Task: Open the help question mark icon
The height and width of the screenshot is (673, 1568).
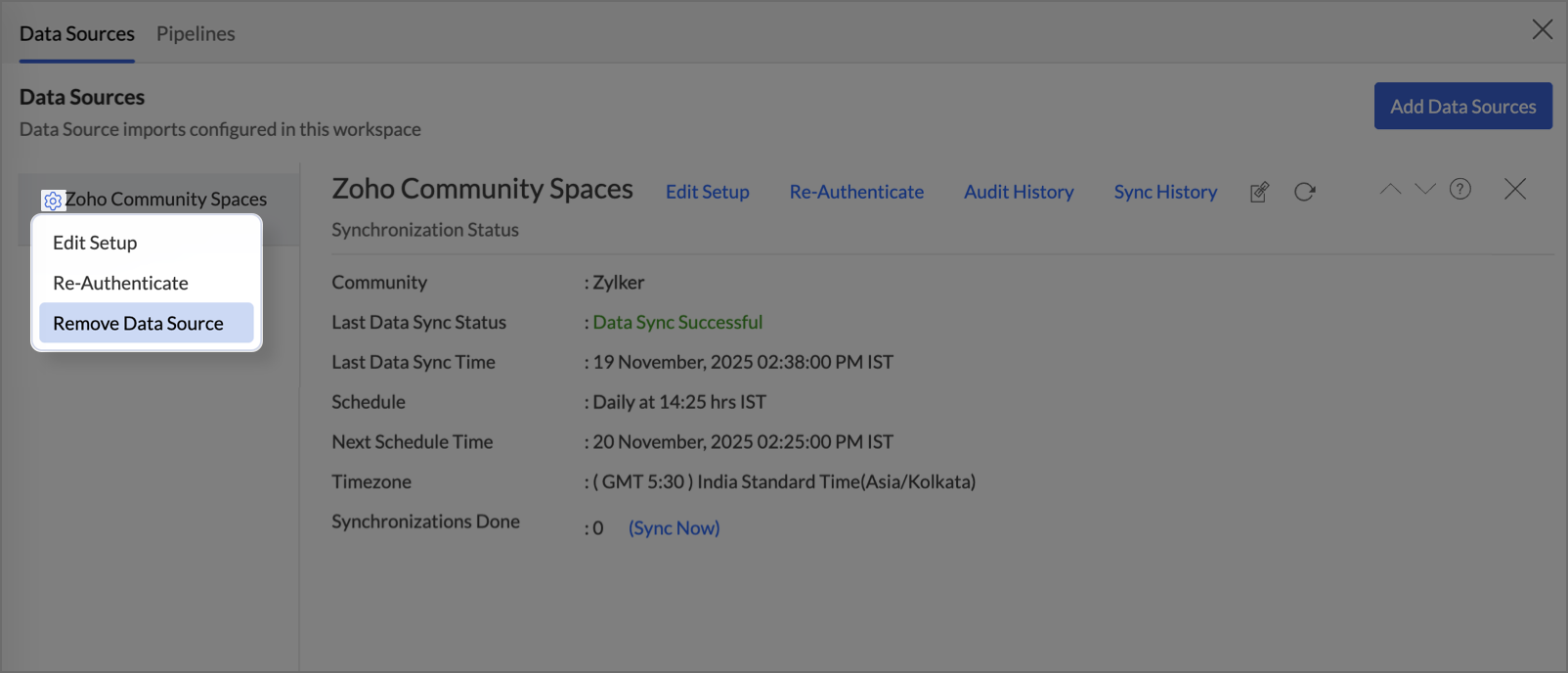Action: (1459, 190)
